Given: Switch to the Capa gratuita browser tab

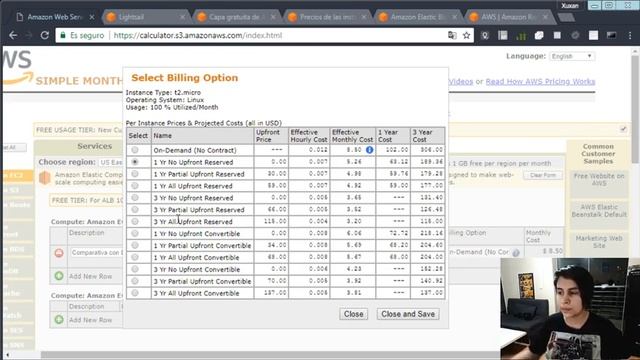Looking at the screenshot, I should tap(237, 17).
